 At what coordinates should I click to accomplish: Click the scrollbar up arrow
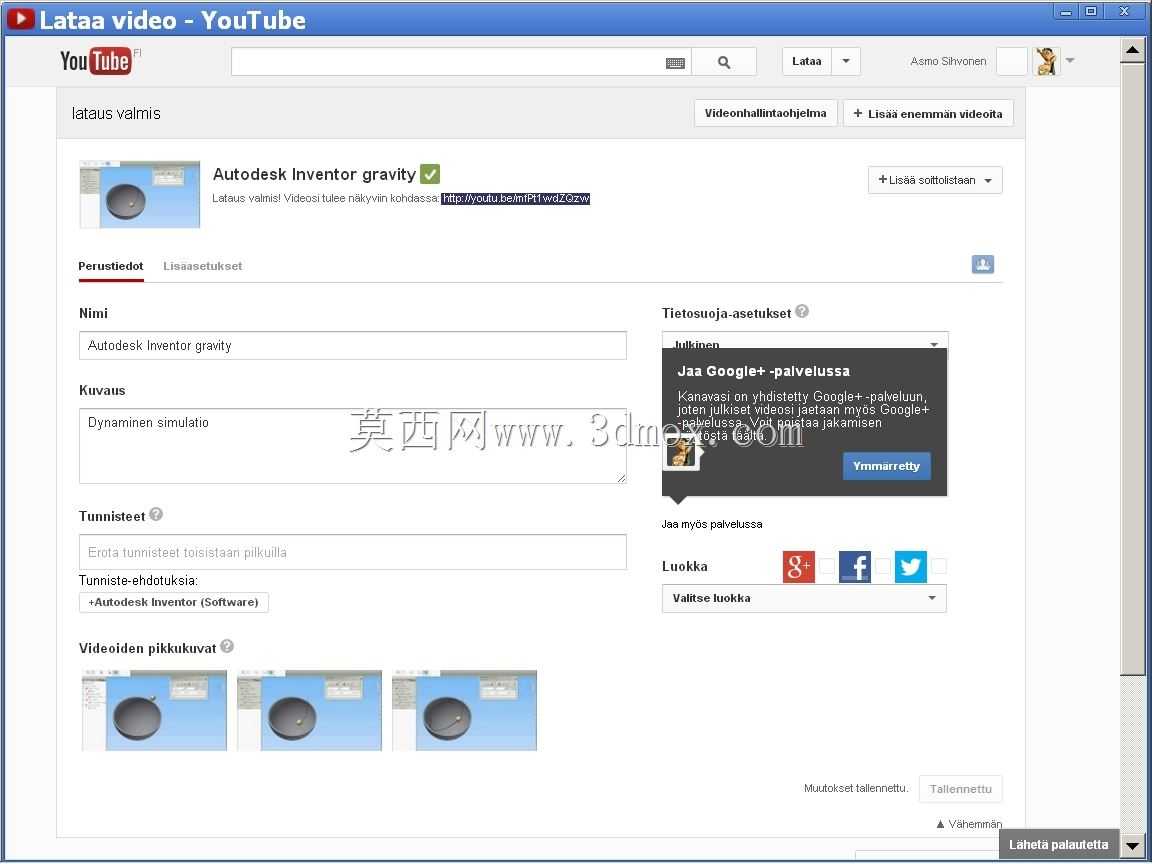1132,50
